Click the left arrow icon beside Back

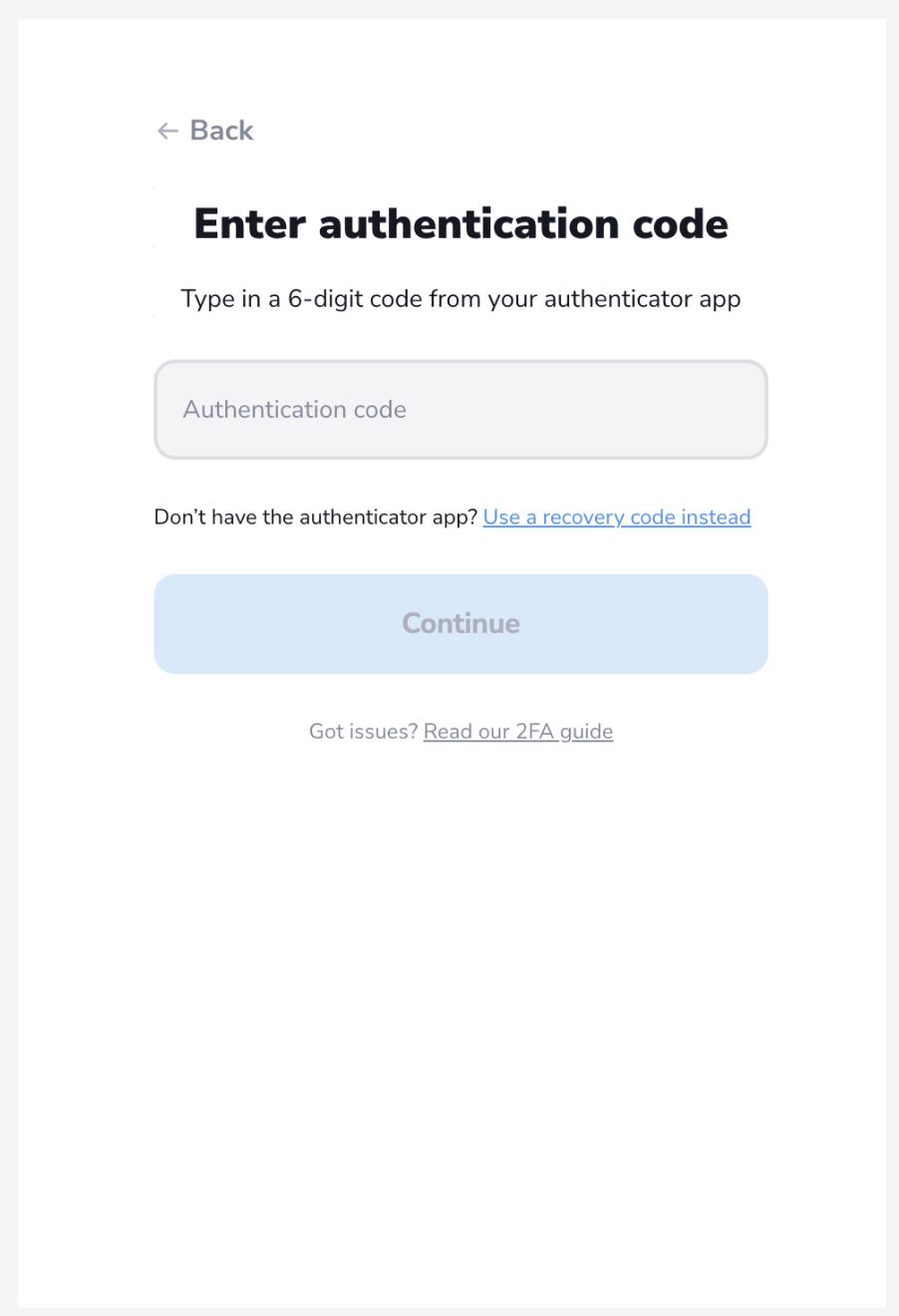167,131
